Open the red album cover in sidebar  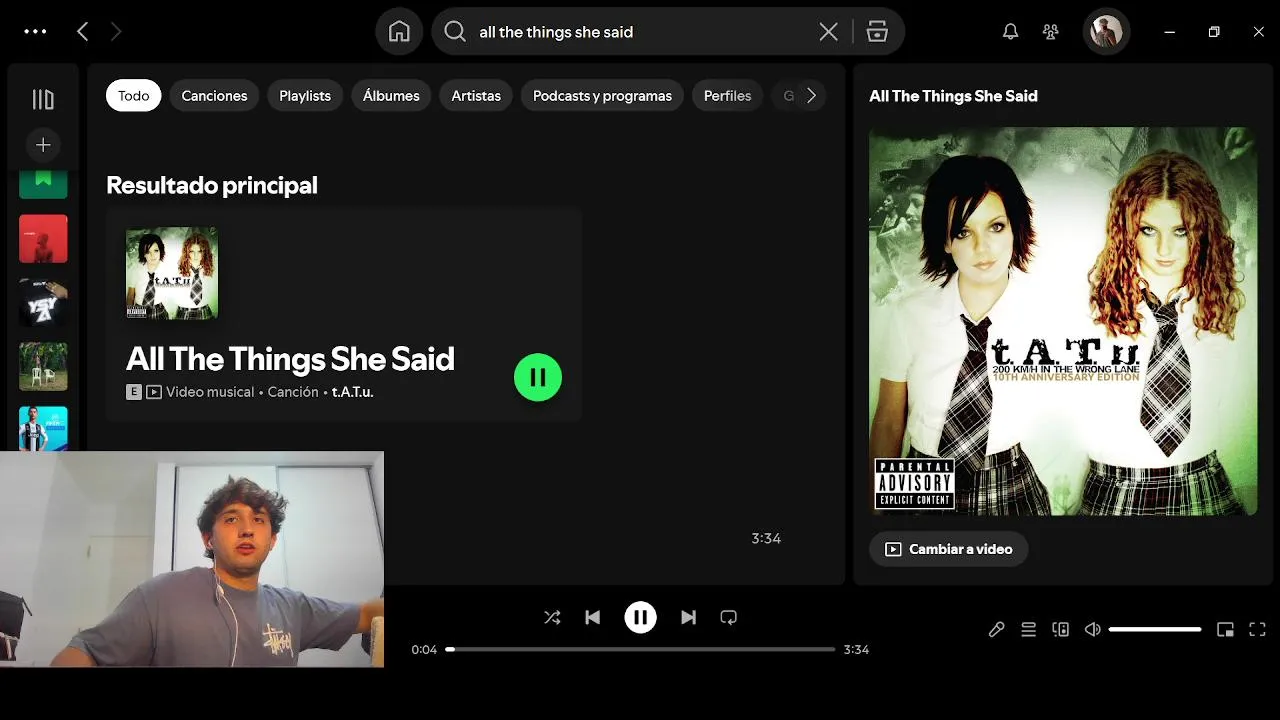pos(43,239)
